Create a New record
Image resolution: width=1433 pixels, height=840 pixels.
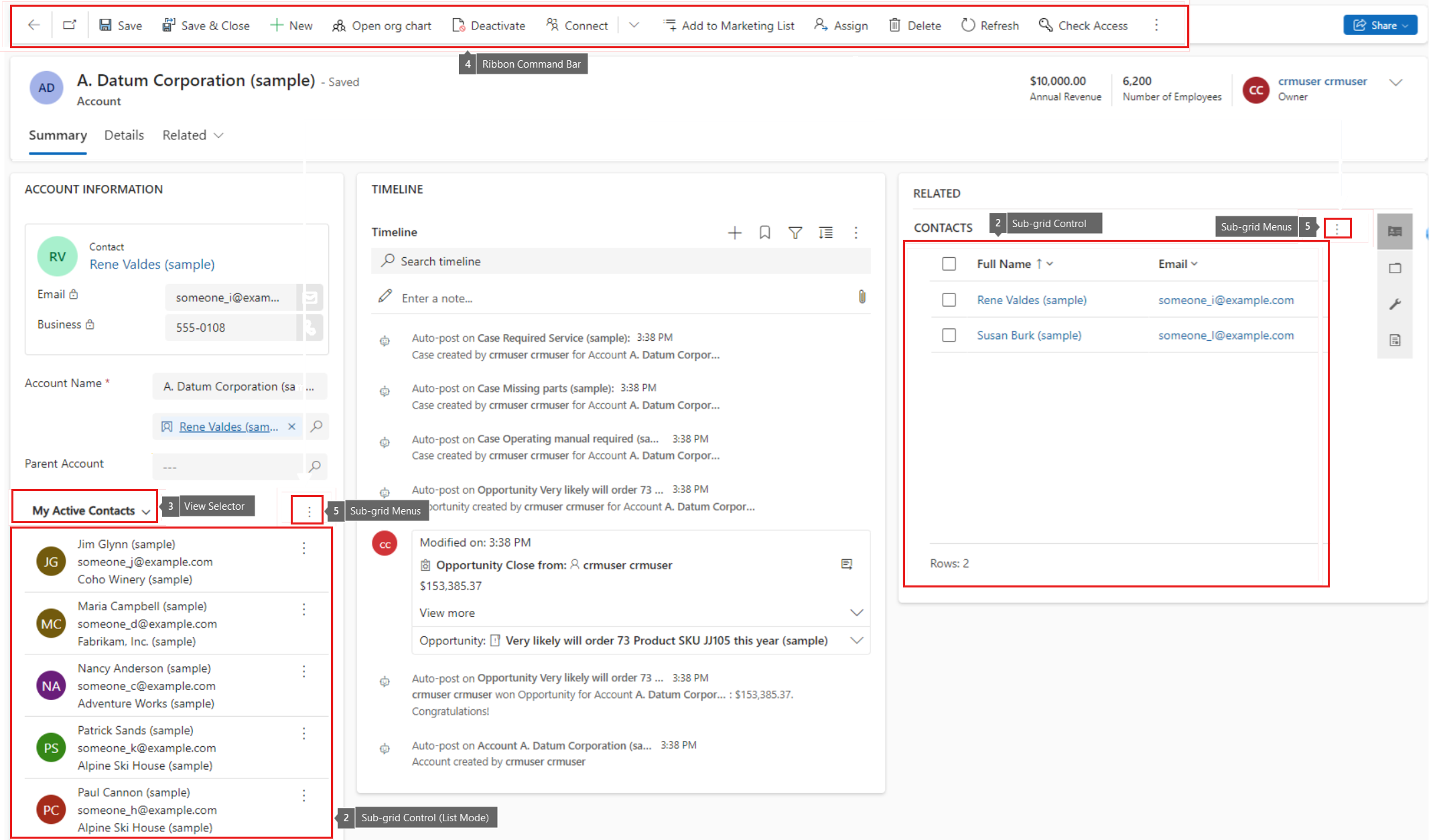[291, 25]
